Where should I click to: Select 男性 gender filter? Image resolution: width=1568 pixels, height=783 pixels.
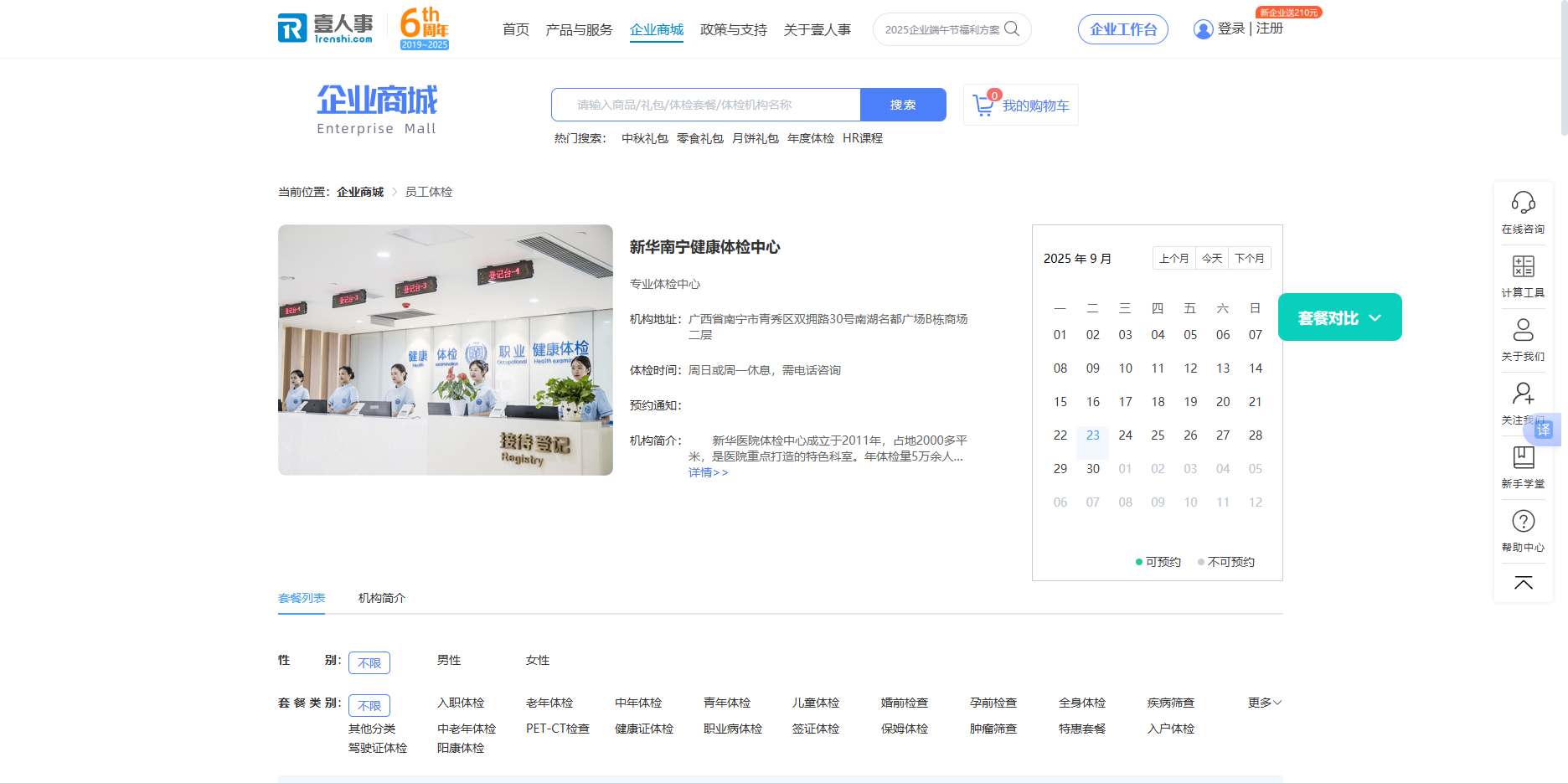click(449, 661)
